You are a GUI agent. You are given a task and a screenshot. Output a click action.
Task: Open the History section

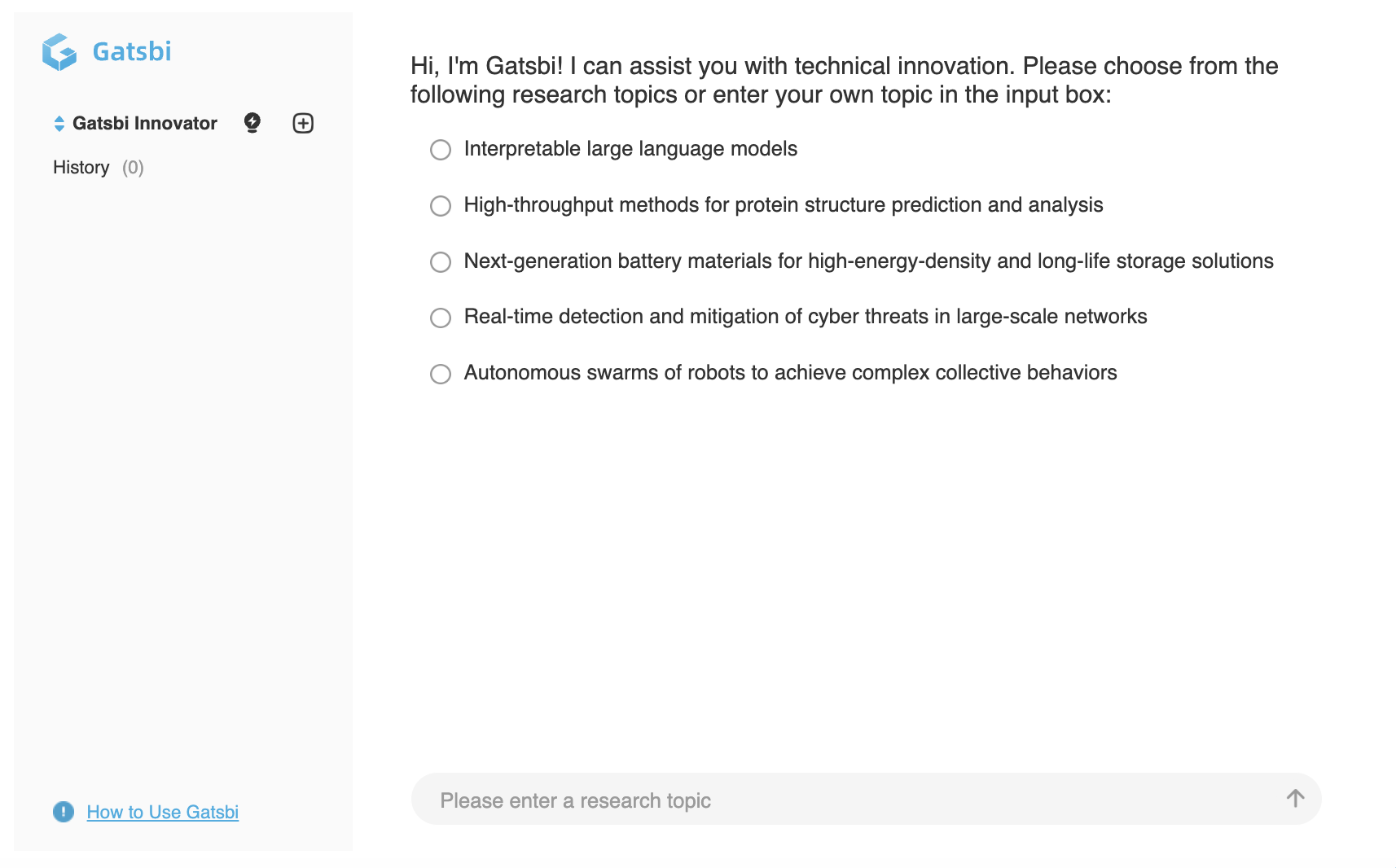tap(81, 168)
